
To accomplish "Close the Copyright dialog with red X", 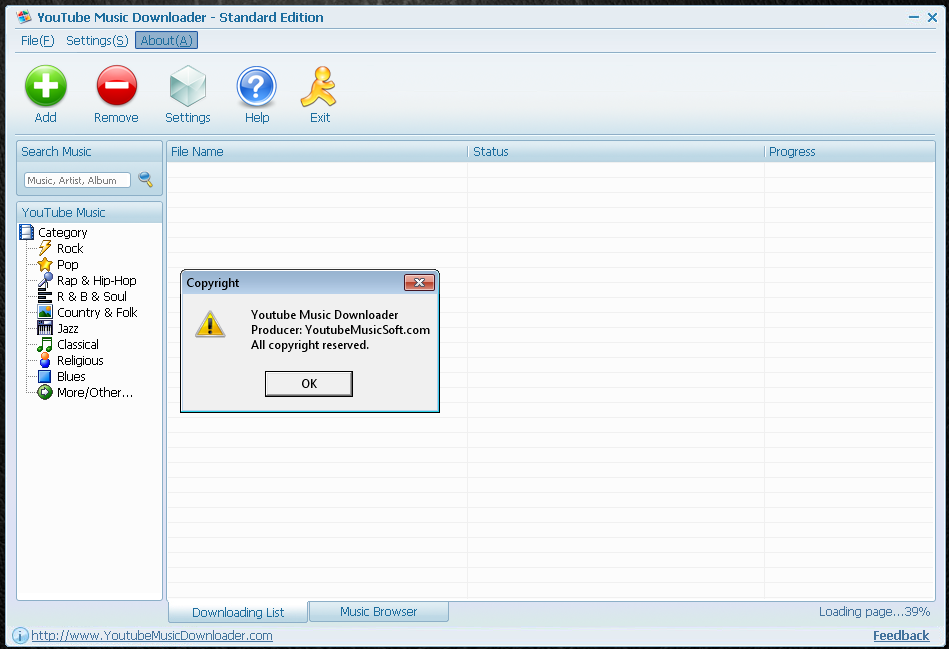I will point(419,283).
